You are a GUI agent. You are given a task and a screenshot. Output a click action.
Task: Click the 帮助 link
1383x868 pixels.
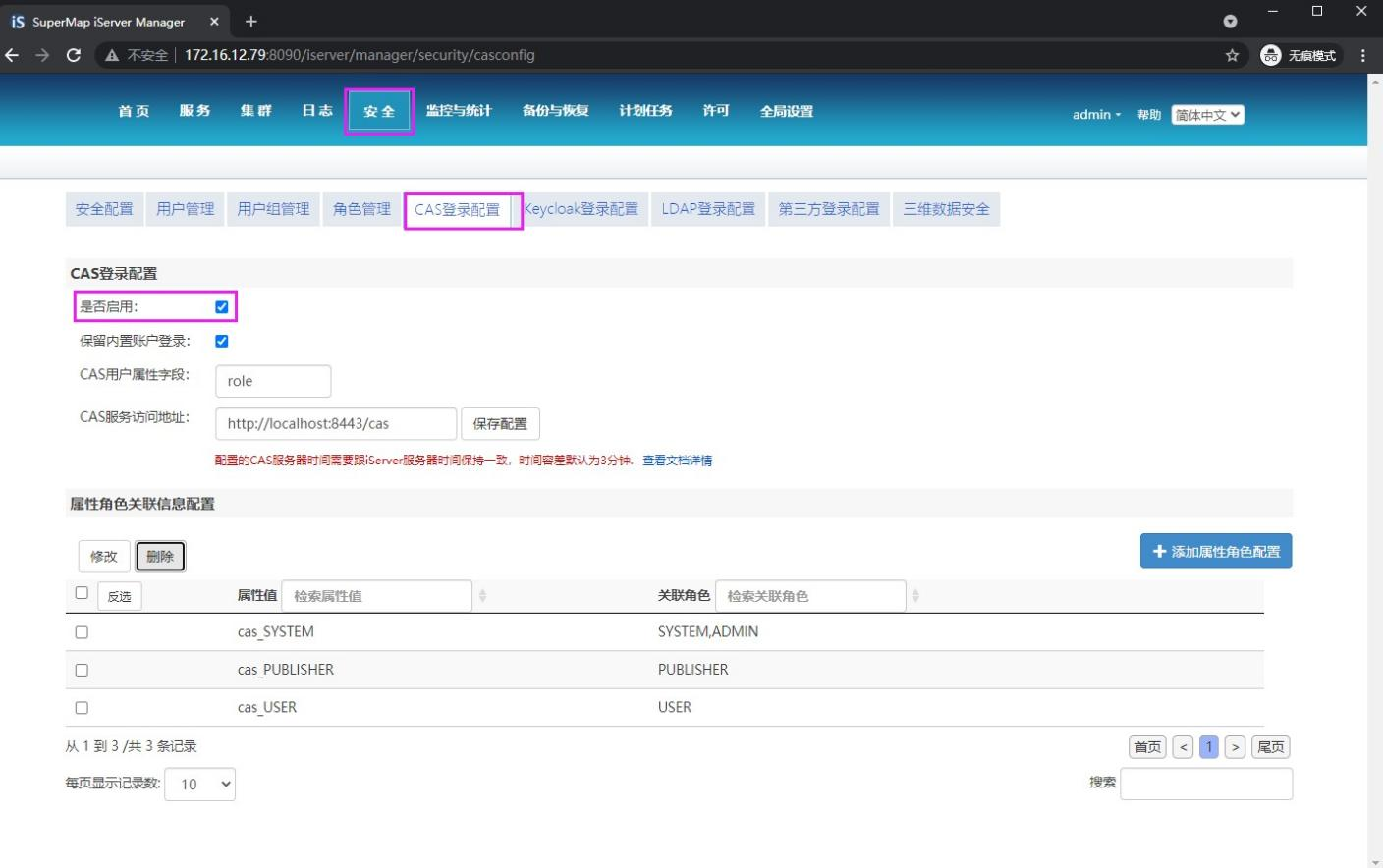1149,115
